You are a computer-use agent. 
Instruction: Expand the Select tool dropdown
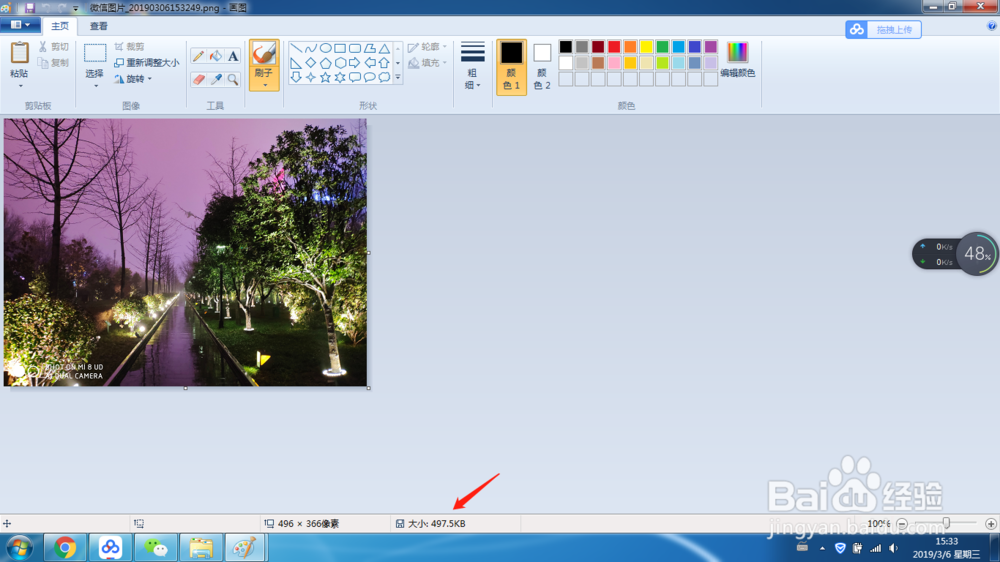pos(95,86)
